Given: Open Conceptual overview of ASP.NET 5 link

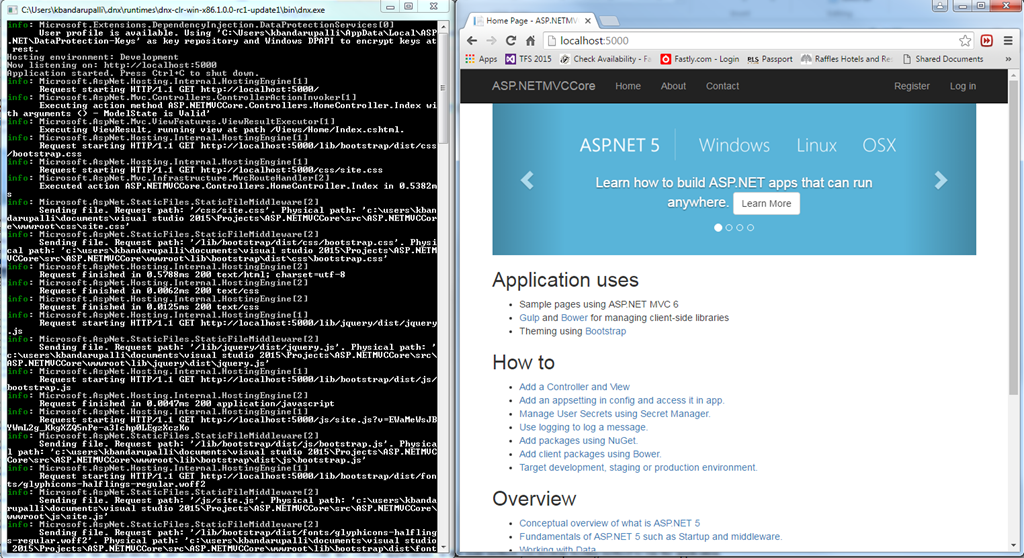Looking at the screenshot, I should click(609, 523).
